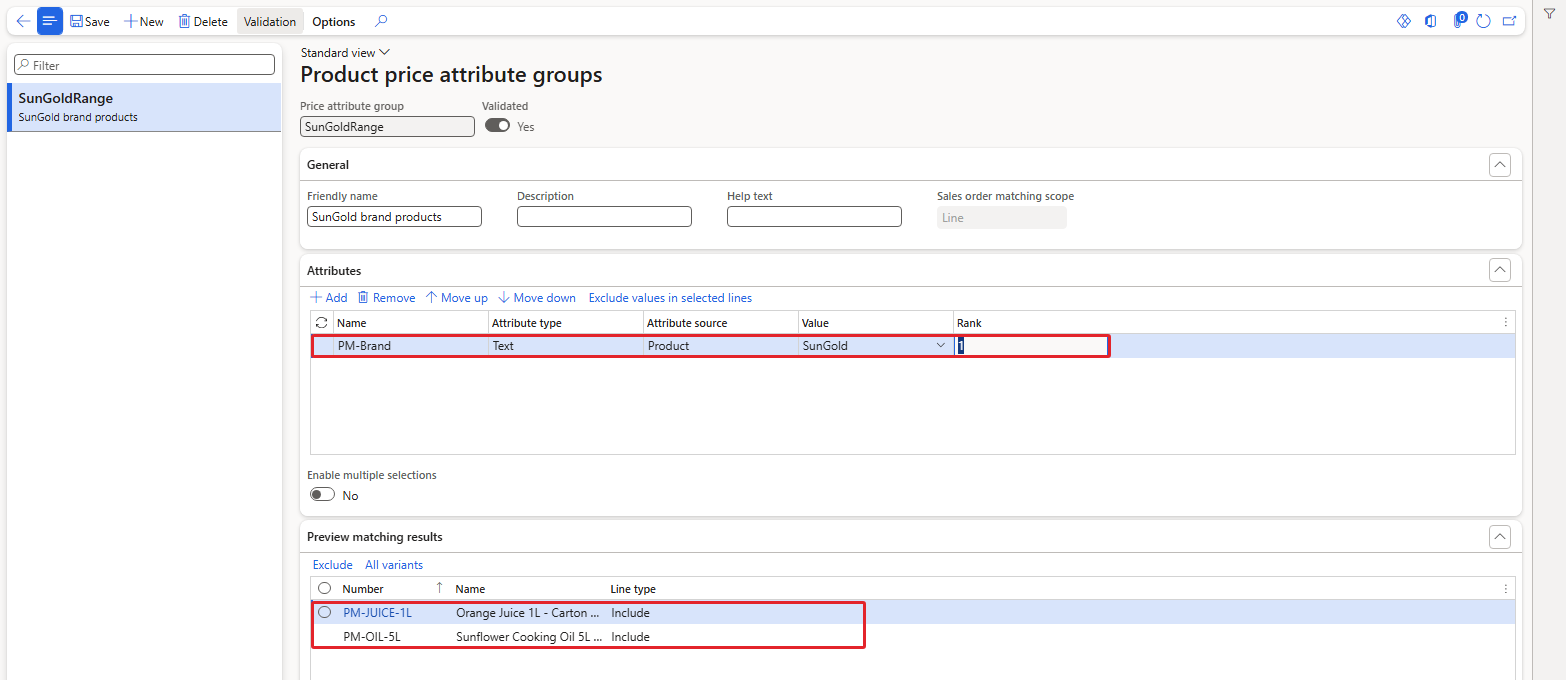Delete the current record
The width and height of the screenshot is (1566, 680).
click(x=203, y=21)
